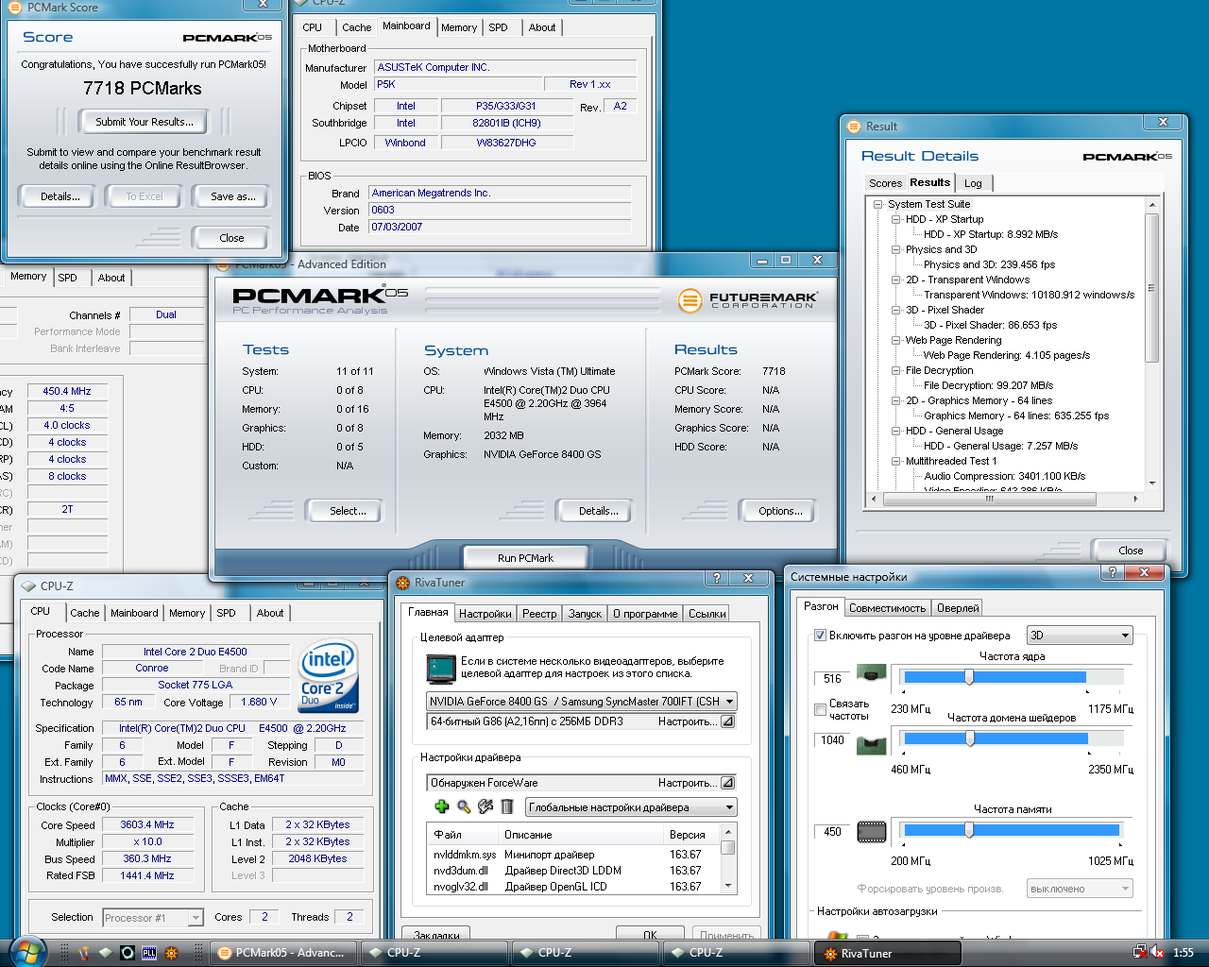Image resolution: width=1209 pixels, height=967 pixels.
Task: Click the Настроить triangle button beside Обнаружен ForceWare
Action: tap(727, 783)
